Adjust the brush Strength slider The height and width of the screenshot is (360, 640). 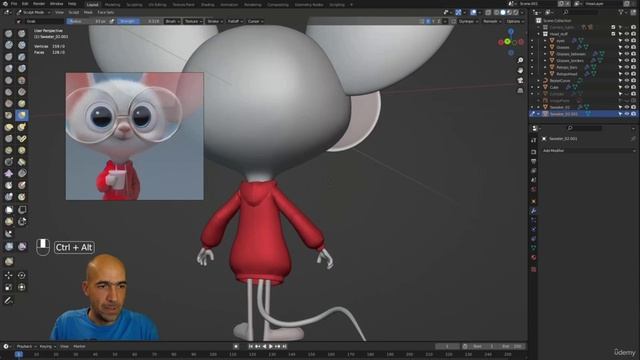[x=139, y=21]
